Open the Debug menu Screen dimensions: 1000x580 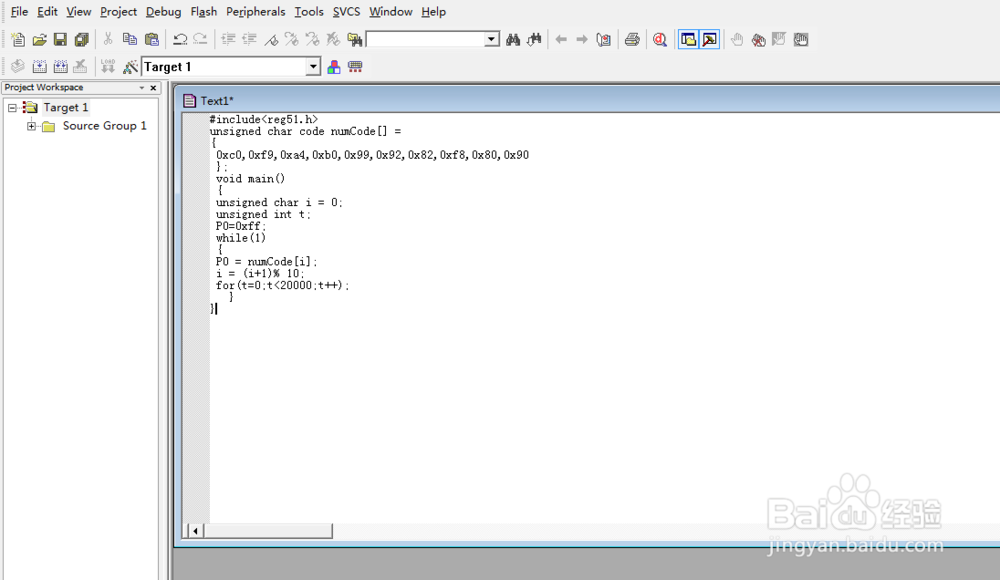(x=163, y=11)
